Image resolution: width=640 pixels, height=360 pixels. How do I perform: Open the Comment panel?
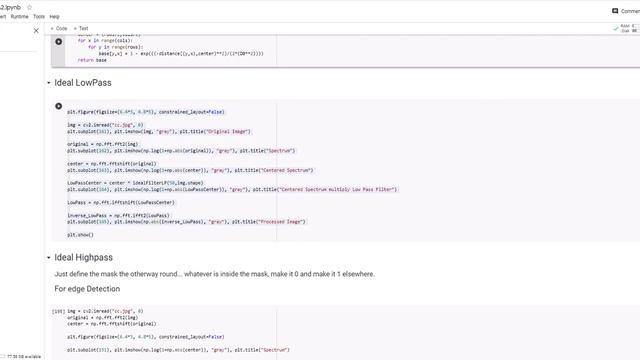click(626, 11)
